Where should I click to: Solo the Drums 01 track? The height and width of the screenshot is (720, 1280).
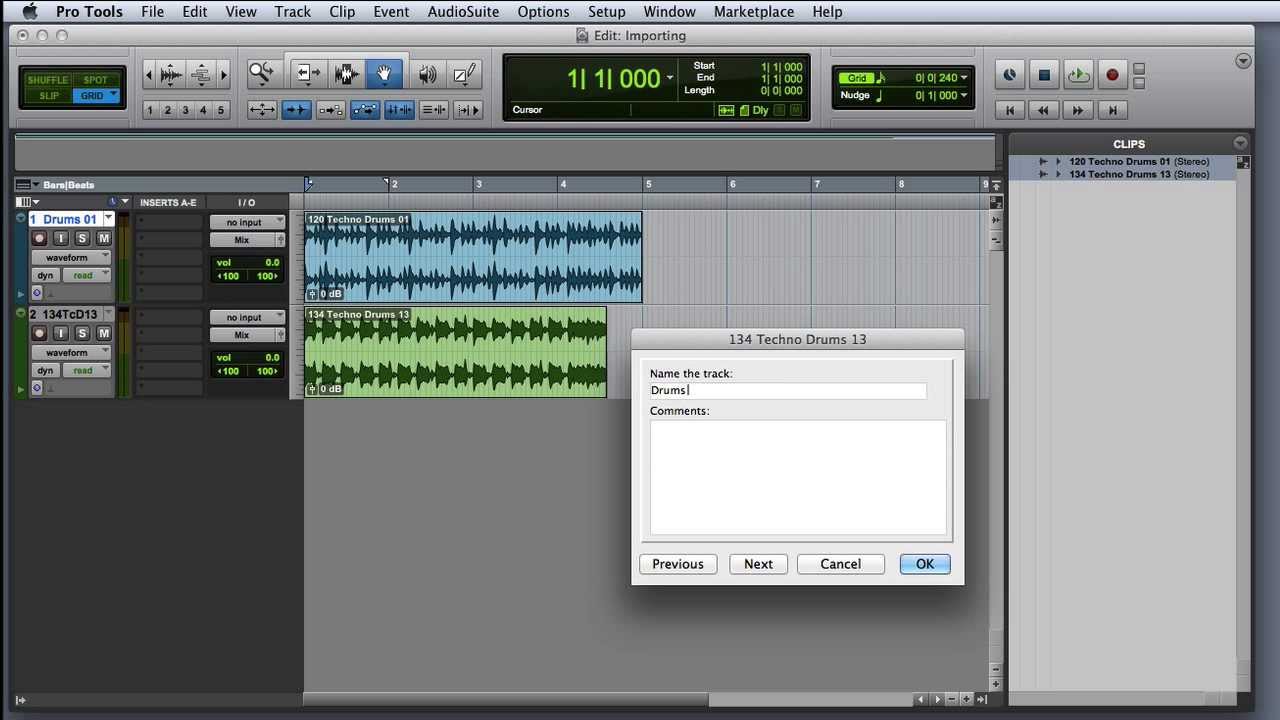coord(82,238)
